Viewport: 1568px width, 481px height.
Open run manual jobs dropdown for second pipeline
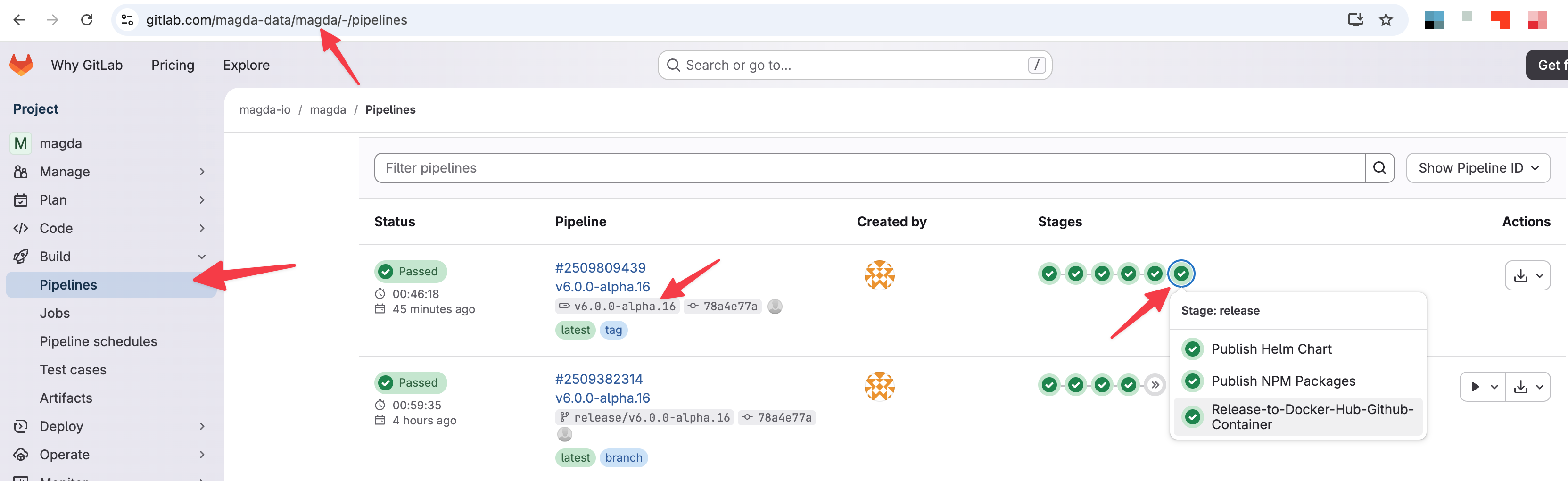[x=1482, y=387]
